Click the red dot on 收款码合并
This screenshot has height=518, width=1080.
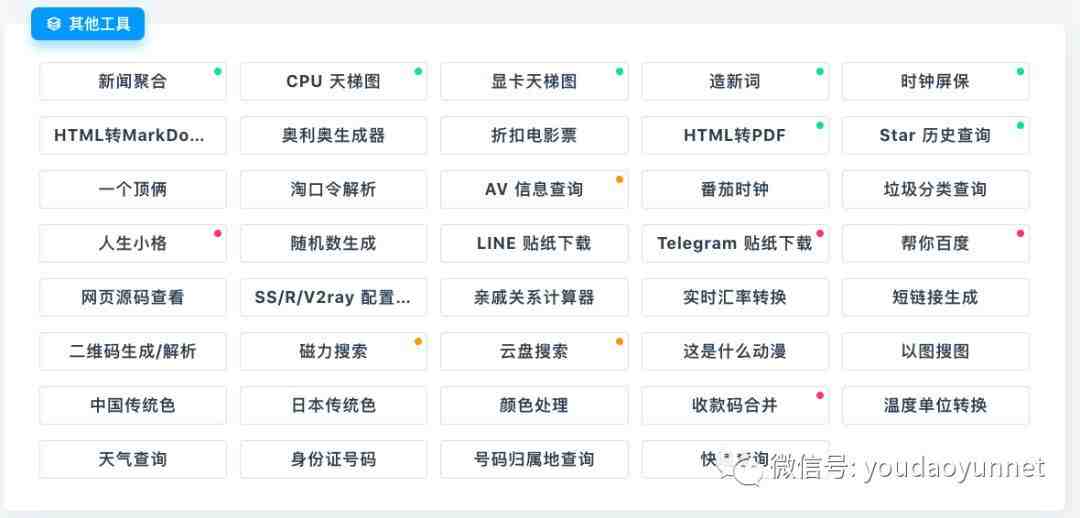click(x=820, y=395)
